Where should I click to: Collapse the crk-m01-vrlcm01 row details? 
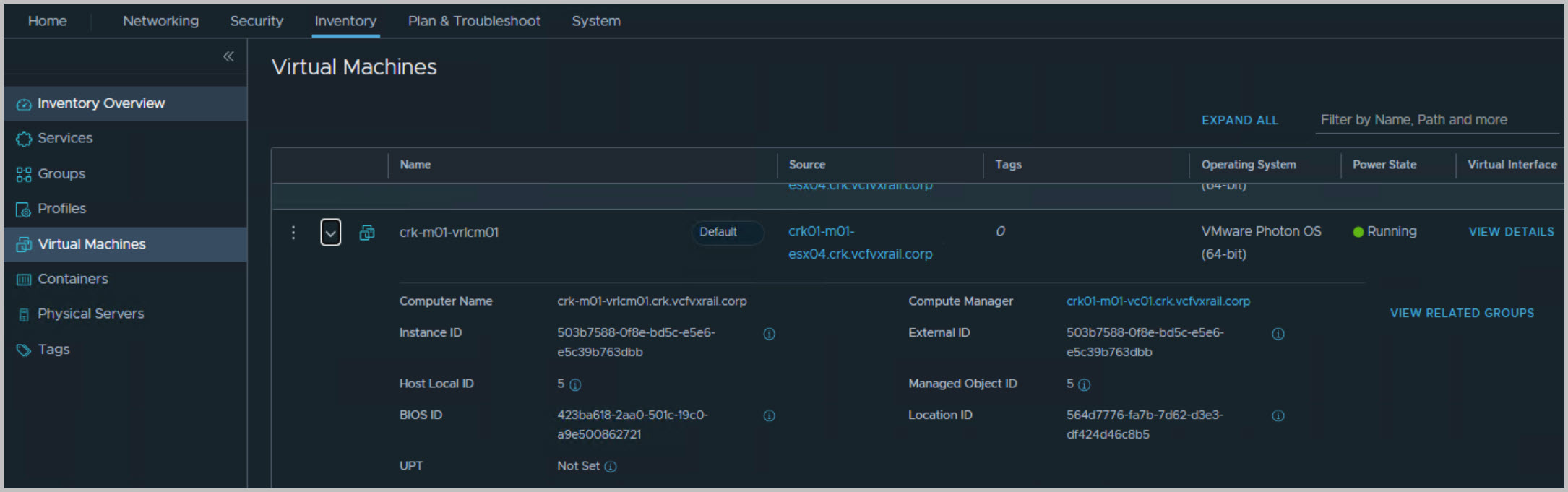coord(330,233)
